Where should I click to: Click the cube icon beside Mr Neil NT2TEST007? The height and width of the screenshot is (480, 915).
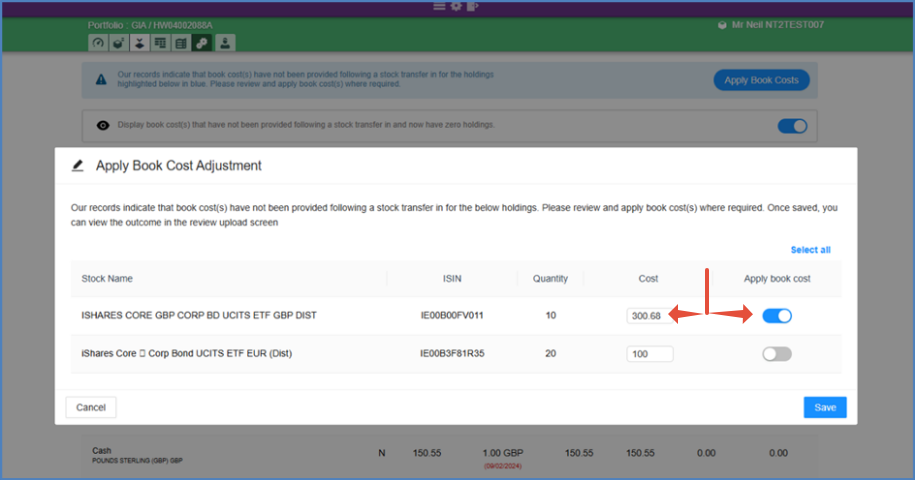click(722, 25)
